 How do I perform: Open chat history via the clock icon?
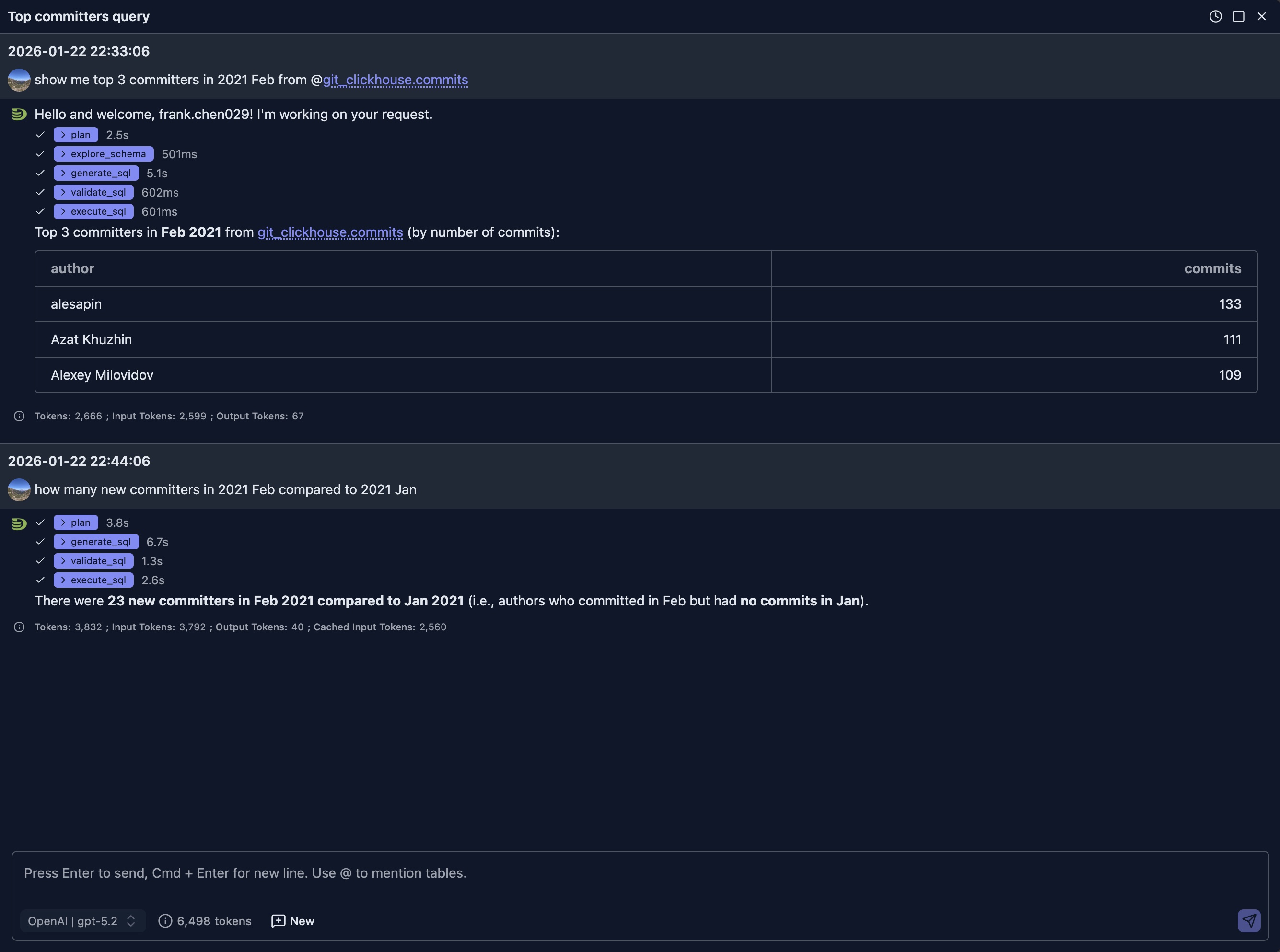coord(1215,16)
